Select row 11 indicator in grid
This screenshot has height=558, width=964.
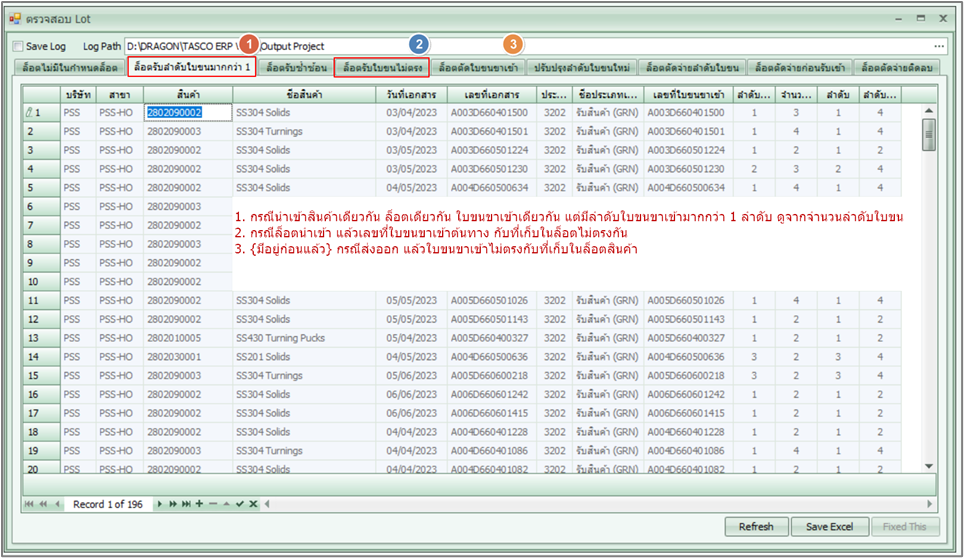coord(41,300)
